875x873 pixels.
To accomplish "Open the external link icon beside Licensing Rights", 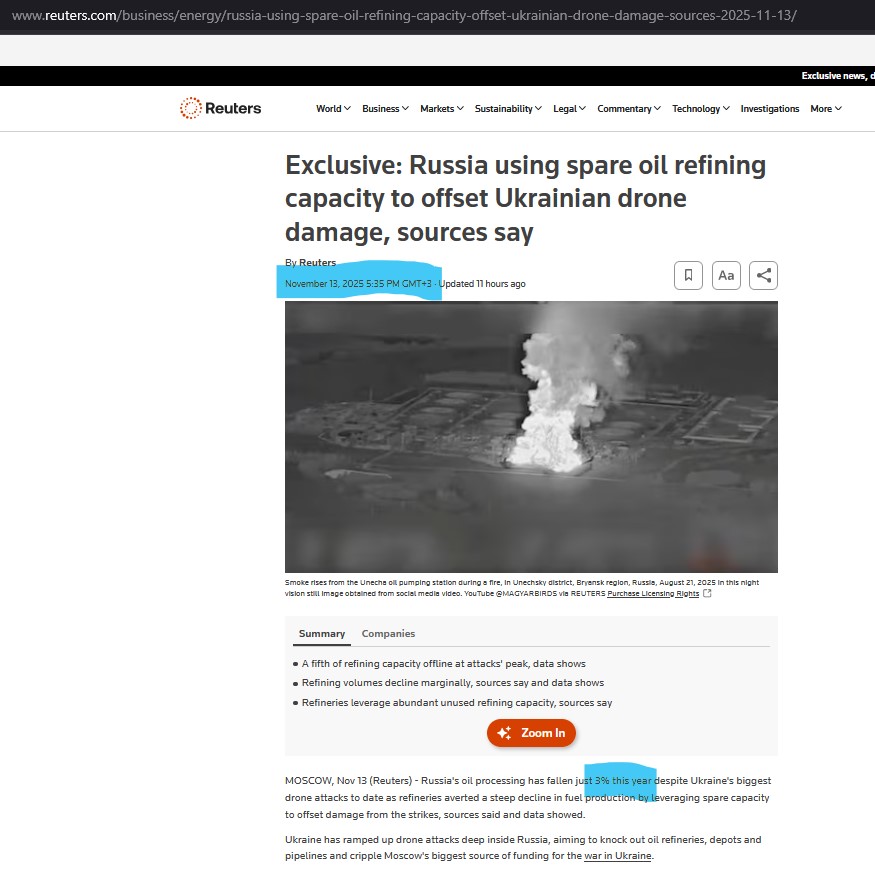I will pyautogui.click(x=707, y=593).
